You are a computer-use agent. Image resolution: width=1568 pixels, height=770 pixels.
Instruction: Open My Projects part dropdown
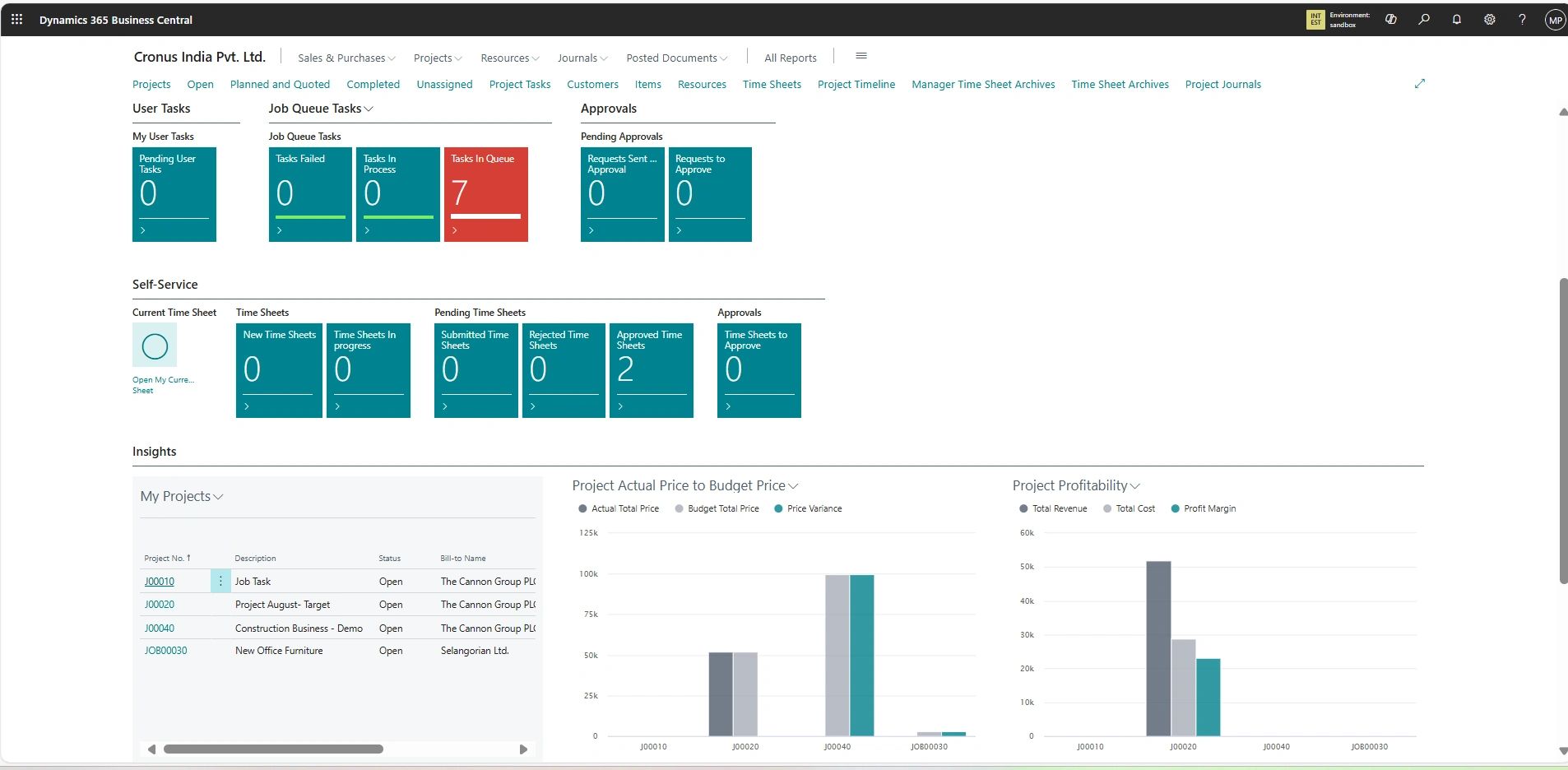click(182, 496)
